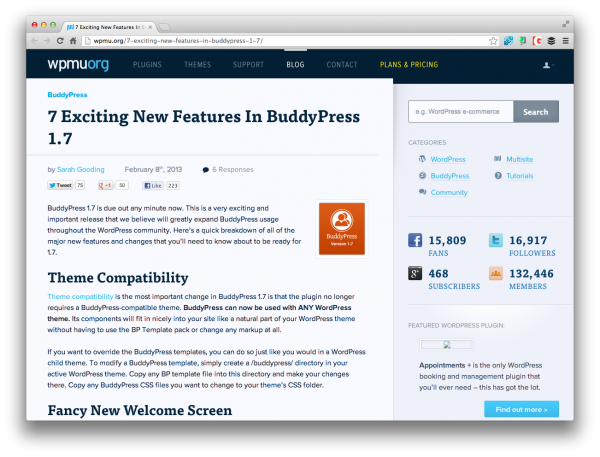This screenshot has width=600, height=457.
Task: Open the Plugins nav item
Action: point(147,65)
